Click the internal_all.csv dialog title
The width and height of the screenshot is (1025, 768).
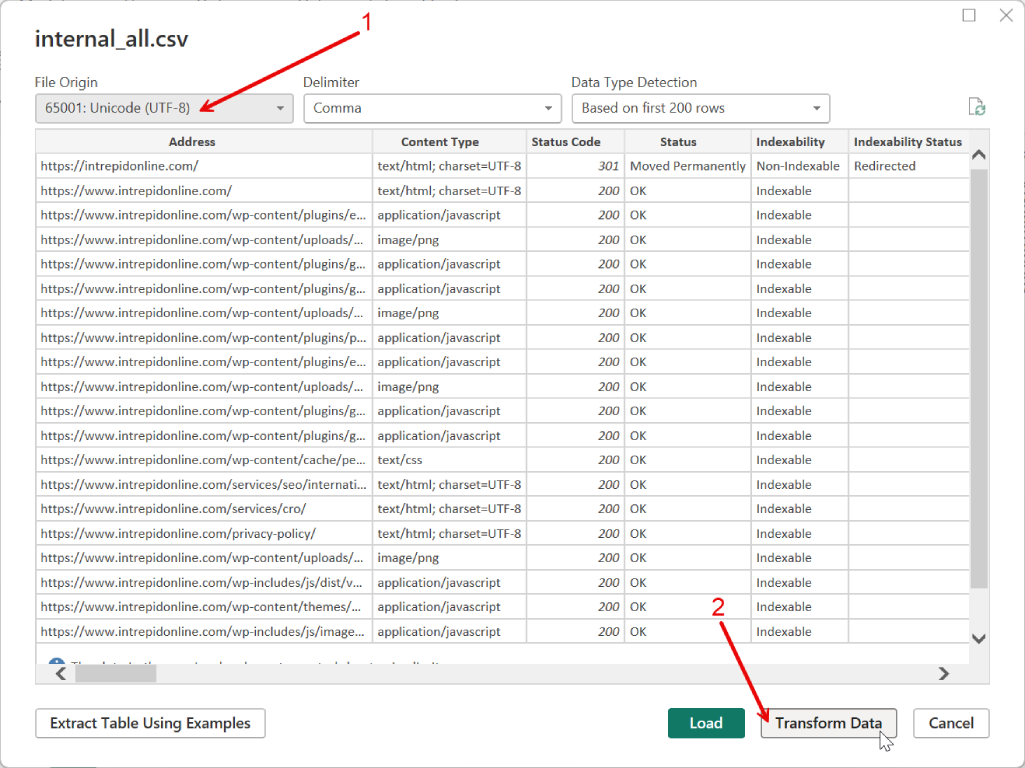point(111,39)
